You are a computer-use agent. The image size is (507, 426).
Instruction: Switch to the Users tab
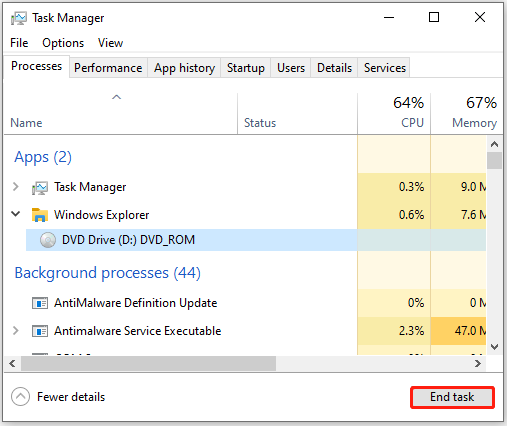pos(291,68)
